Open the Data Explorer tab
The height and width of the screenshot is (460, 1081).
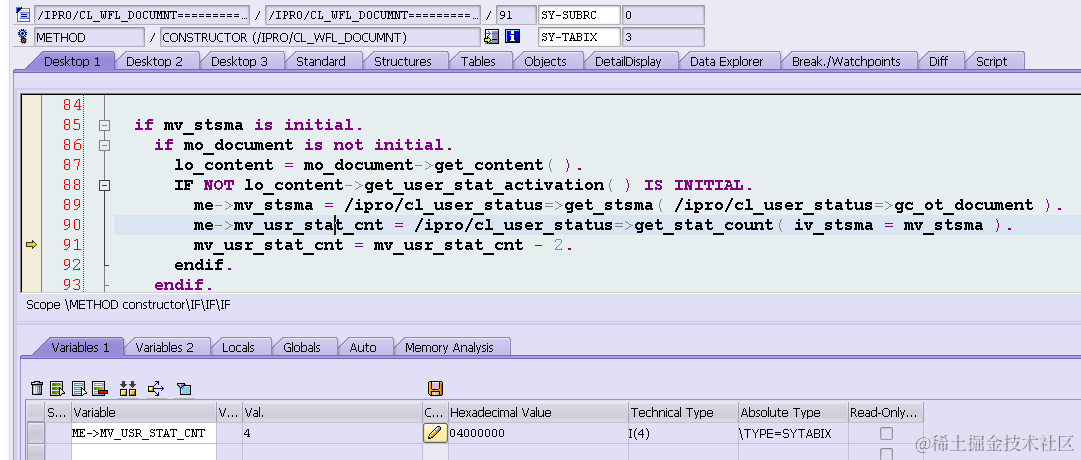727,61
